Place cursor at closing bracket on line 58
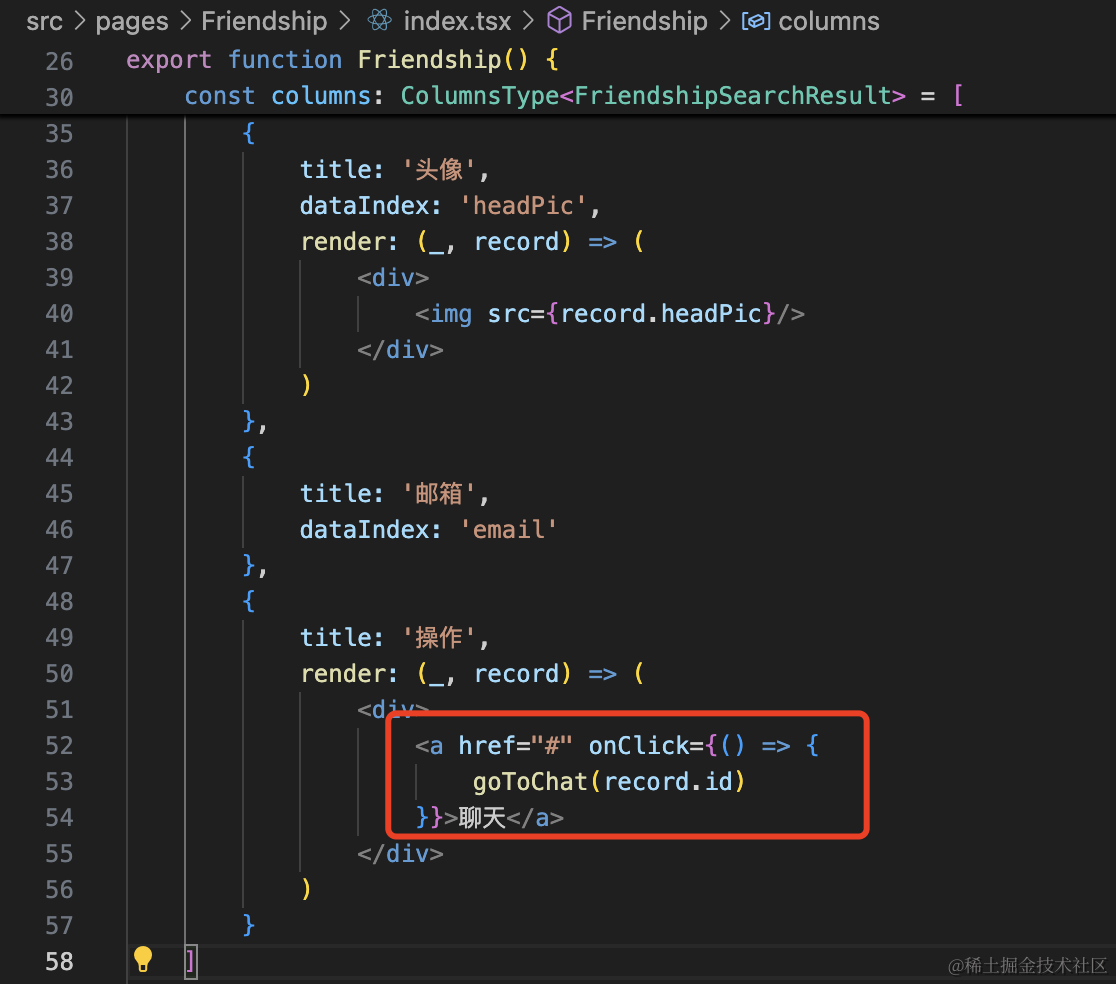The height and width of the screenshot is (984, 1116). 190,961
